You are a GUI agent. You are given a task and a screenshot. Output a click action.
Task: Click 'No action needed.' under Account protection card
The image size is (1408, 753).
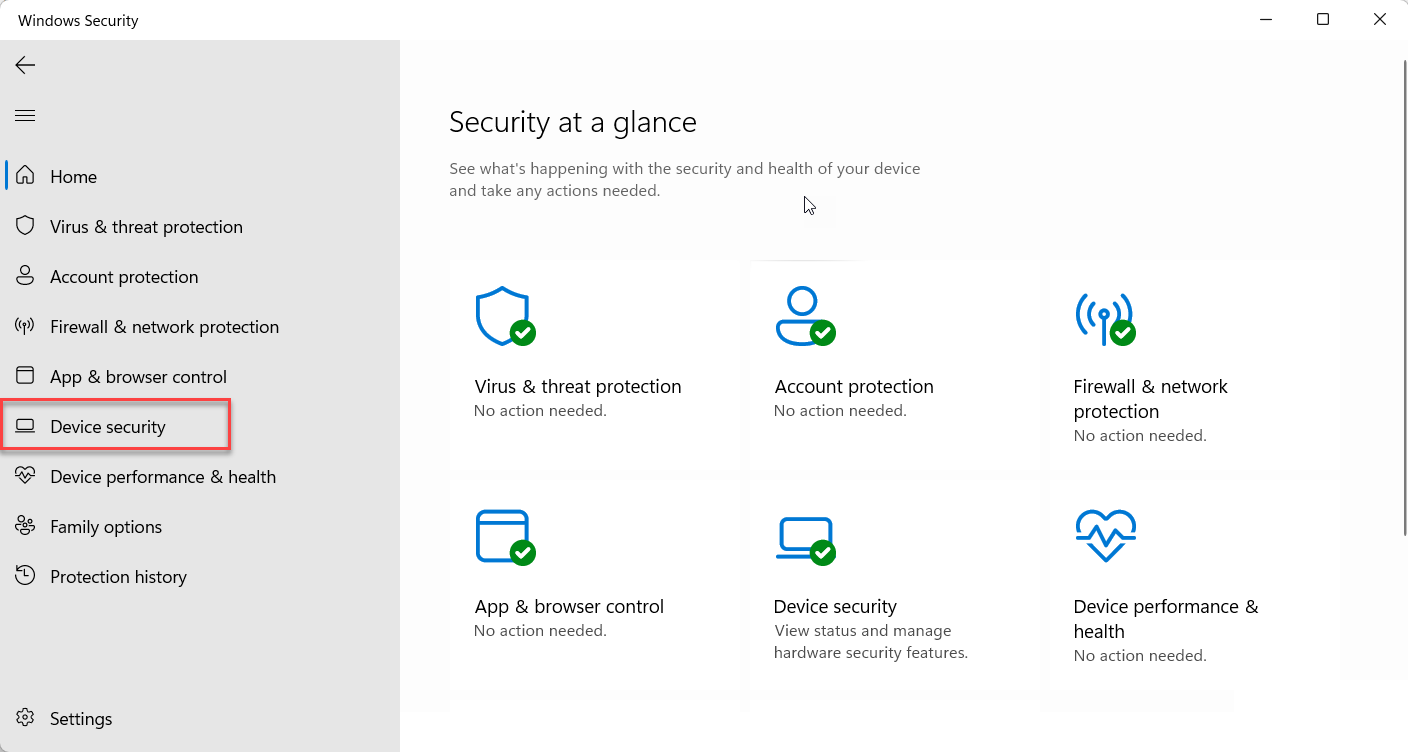(840, 411)
